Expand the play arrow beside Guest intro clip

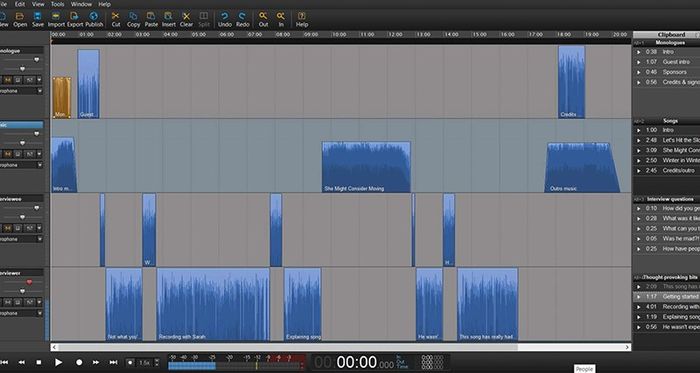click(x=639, y=62)
